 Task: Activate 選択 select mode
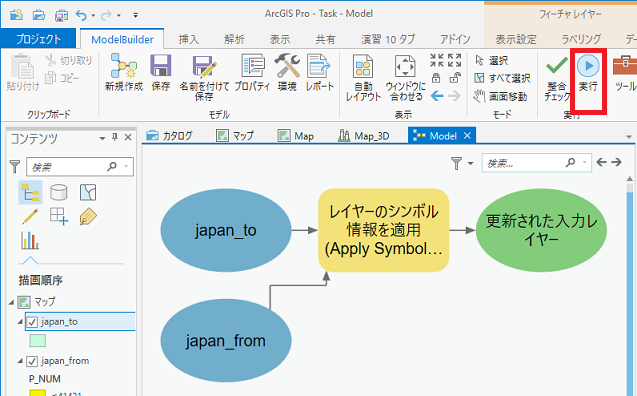pyautogui.click(x=492, y=61)
